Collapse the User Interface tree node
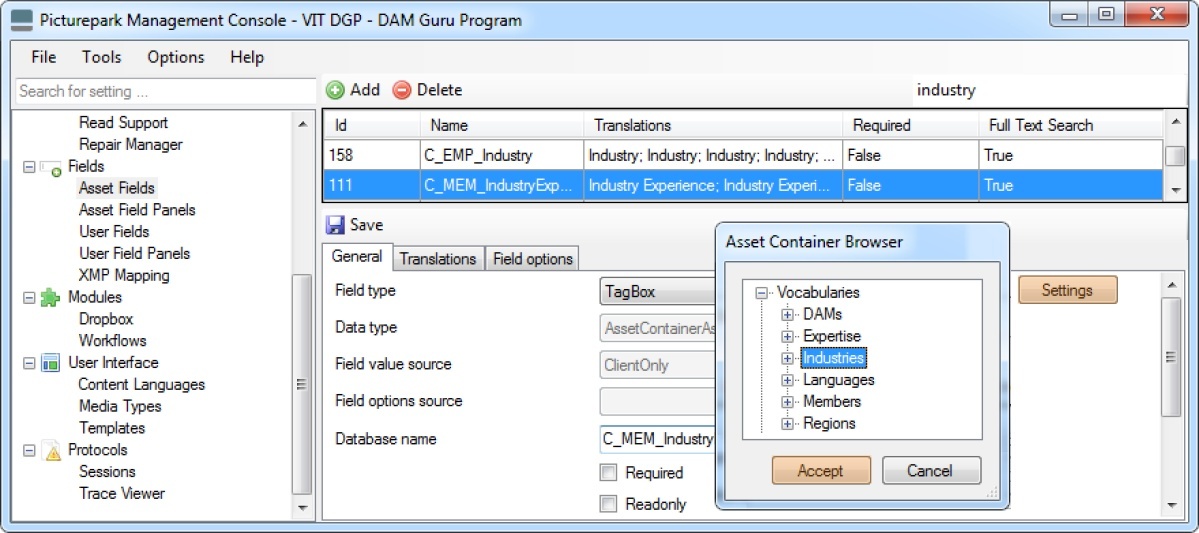The width and height of the screenshot is (1199, 533). (x=29, y=362)
